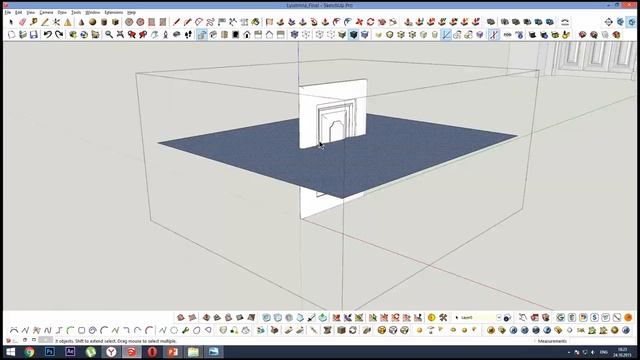The image size is (640, 360).
Task: Select the pink Eraser tool
Action: click(x=22, y=22)
